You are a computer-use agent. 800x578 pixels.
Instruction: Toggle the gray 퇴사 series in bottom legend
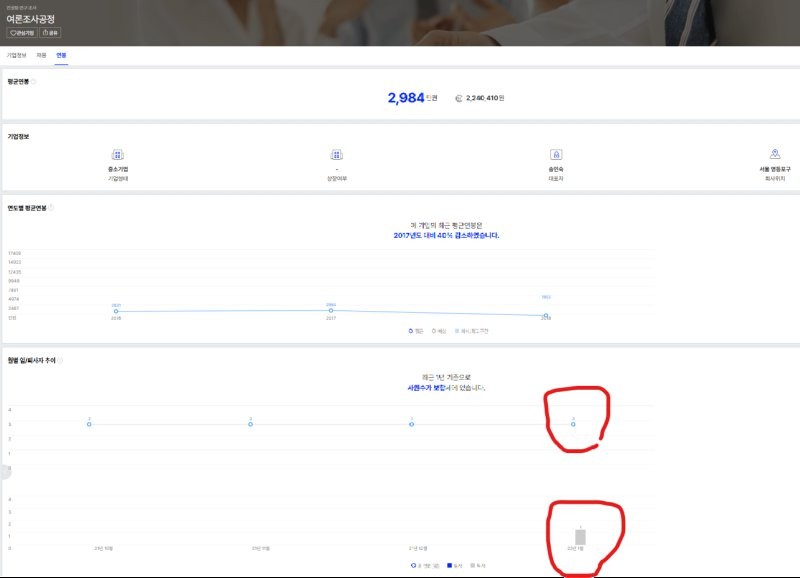[x=478, y=566]
